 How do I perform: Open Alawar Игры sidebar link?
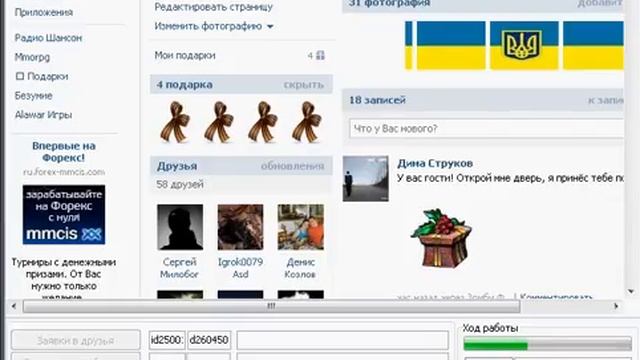click(x=43, y=115)
